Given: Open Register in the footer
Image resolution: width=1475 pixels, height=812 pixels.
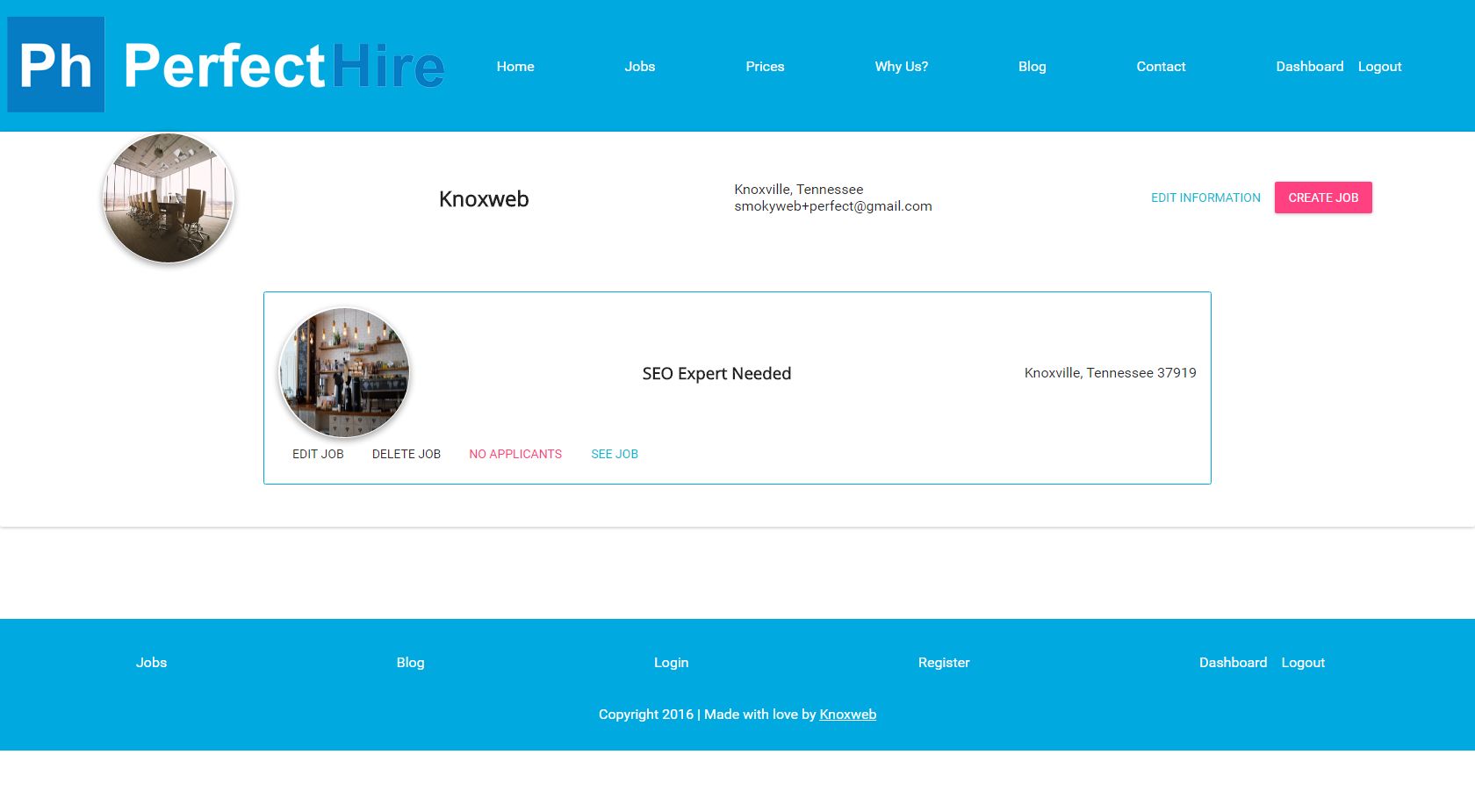Looking at the screenshot, I should click(944, 663).
